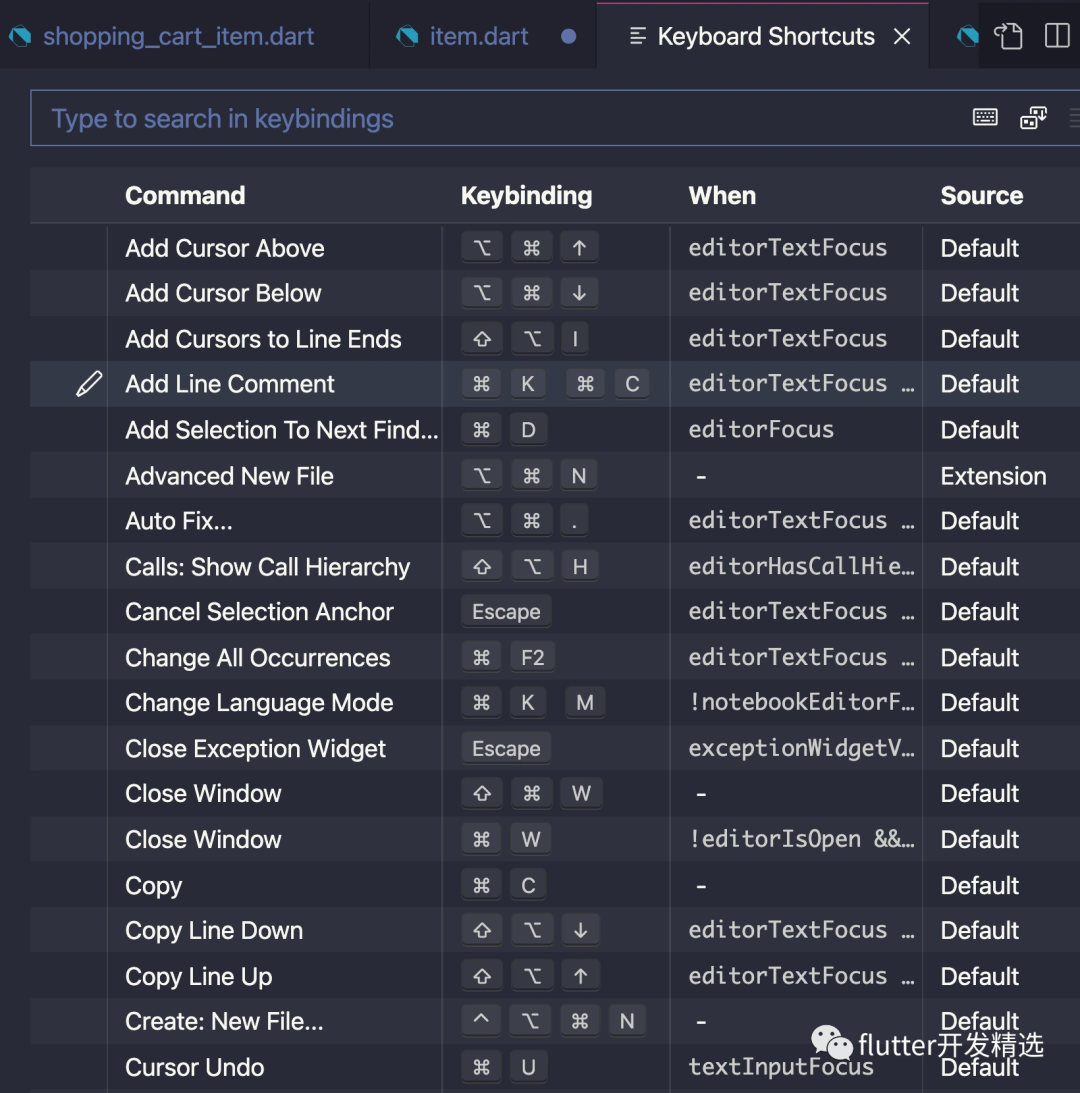Open the More Actions menu
The width and height of the screenshot is (1080, 1093).
click(1076, 117)
